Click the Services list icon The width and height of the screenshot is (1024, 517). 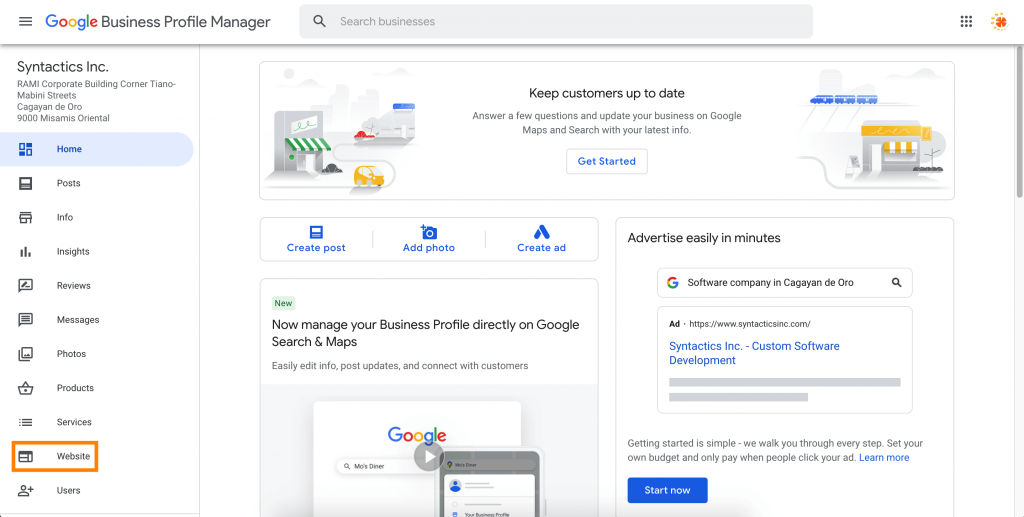25,422
